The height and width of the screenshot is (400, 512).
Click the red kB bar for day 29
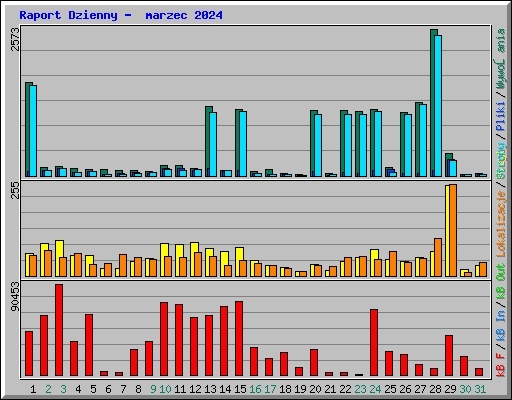449,355
